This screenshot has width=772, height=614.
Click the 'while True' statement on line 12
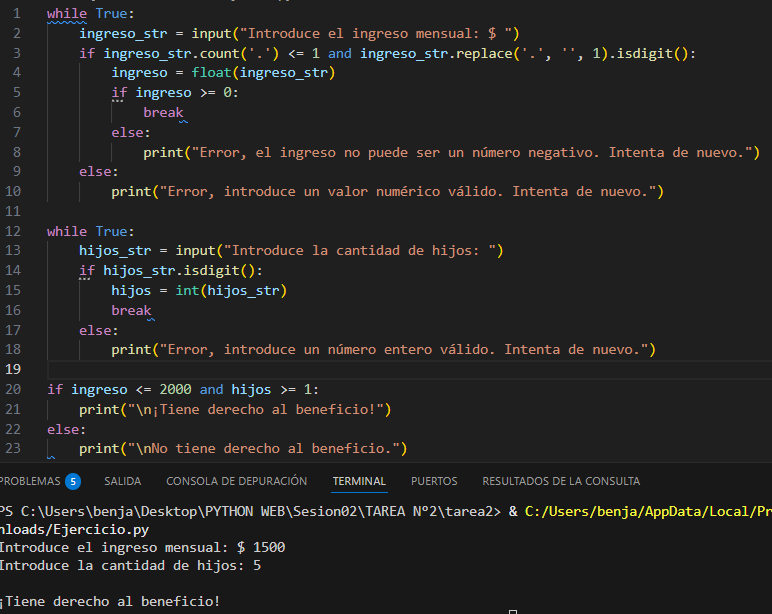pyautogui.click(x=91, y=231)
